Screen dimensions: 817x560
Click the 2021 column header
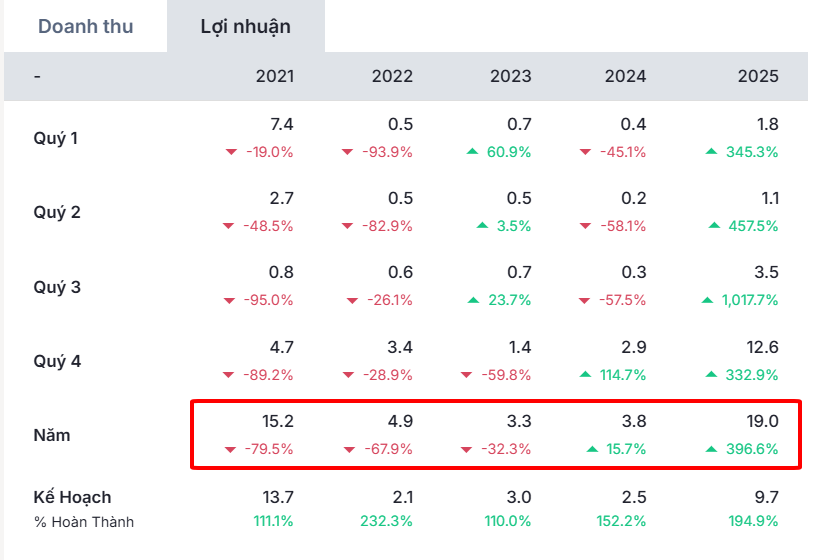275,76
